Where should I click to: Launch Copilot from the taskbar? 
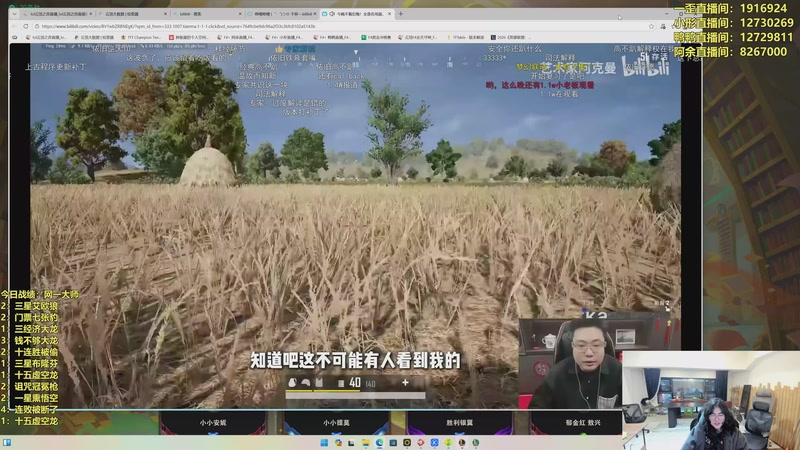338,442
